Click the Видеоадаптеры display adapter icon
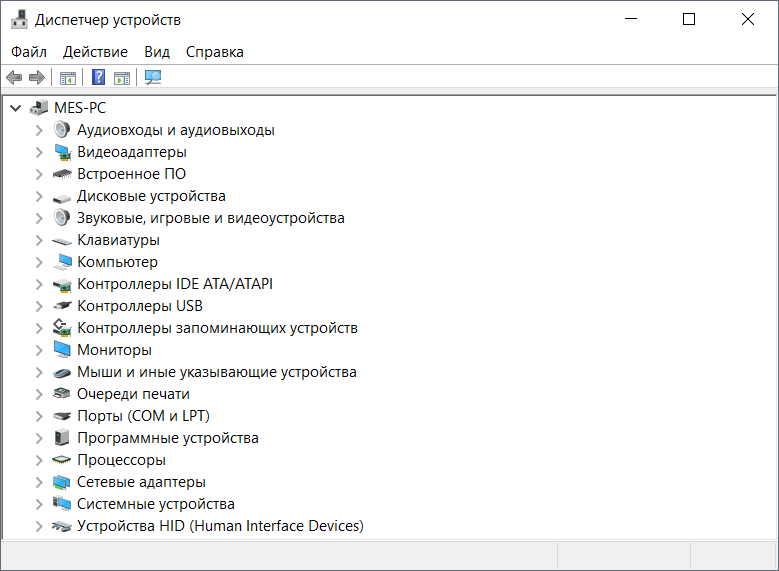This screenshot has width=779, height=571. click(x=62, y=152)
